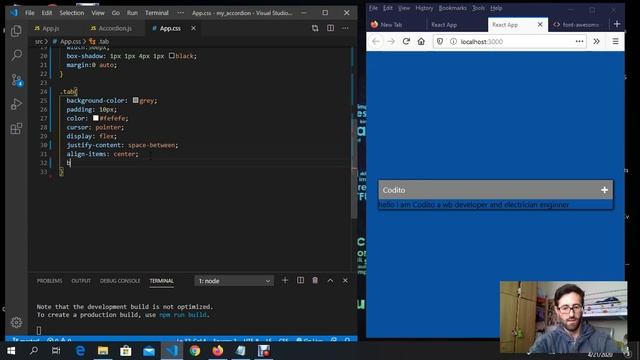Add a new terminal with the plus icon
This screenshot has width=640, height=360.
(285, 280)
